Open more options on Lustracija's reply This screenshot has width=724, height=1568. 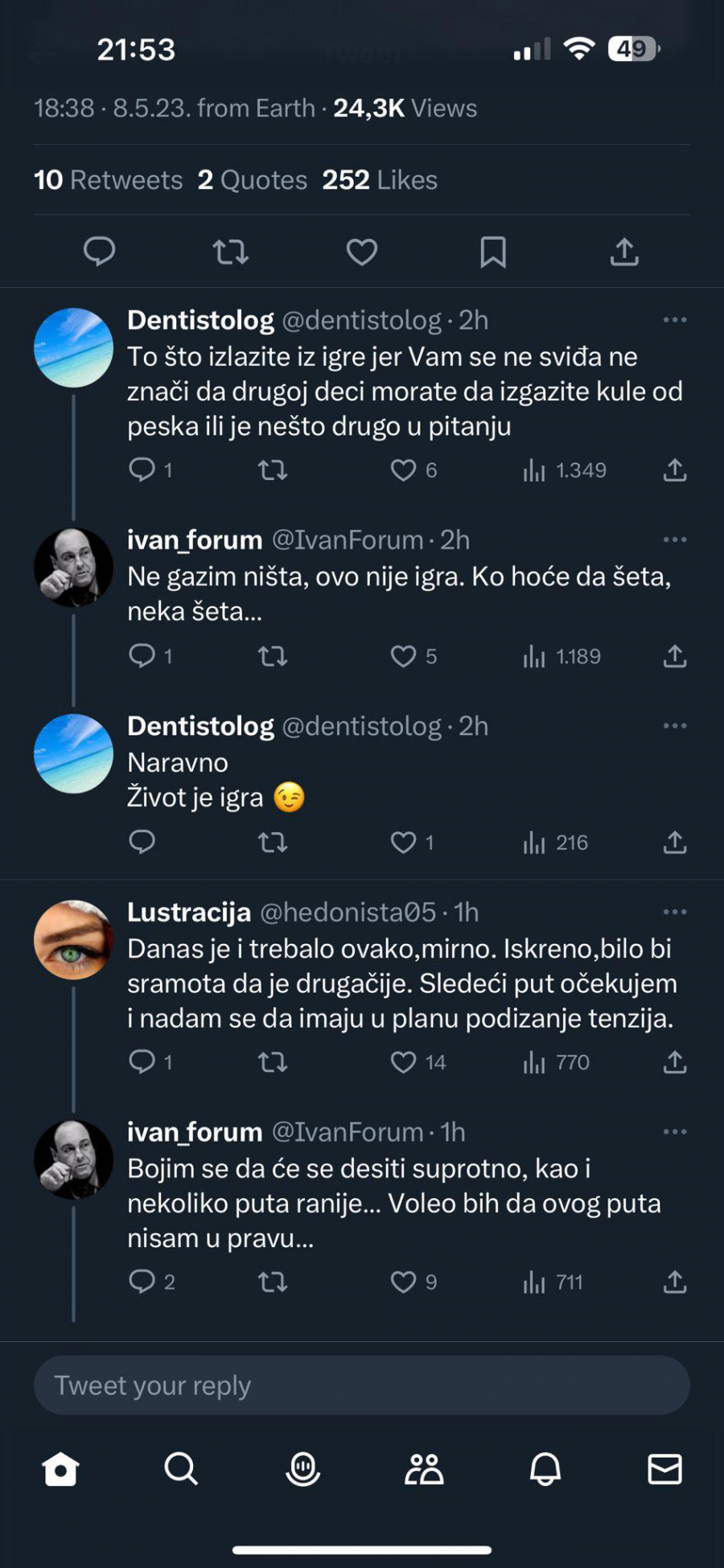coord(674,912)
